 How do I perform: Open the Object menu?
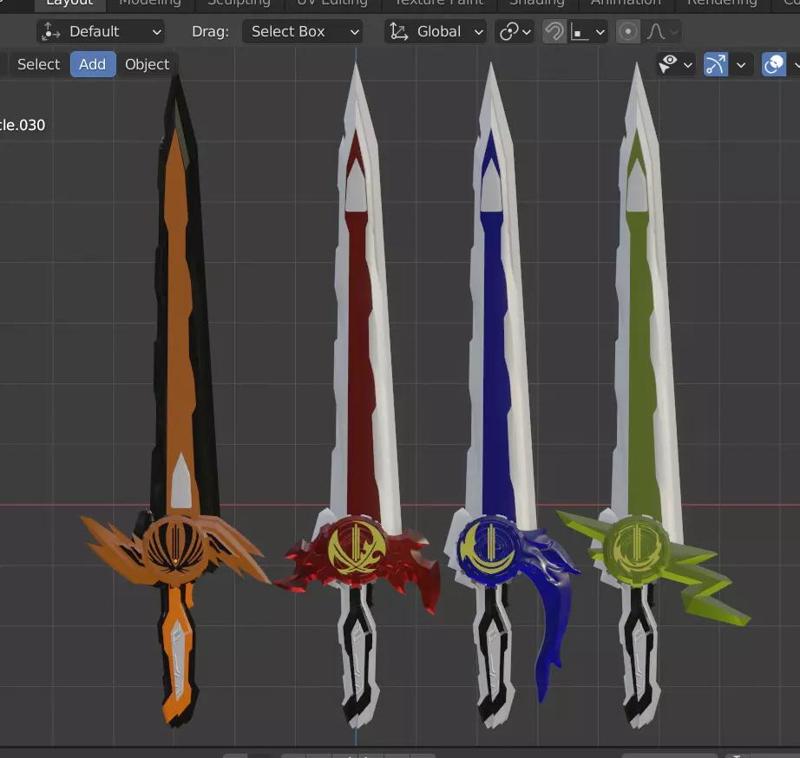click(147, 64)
